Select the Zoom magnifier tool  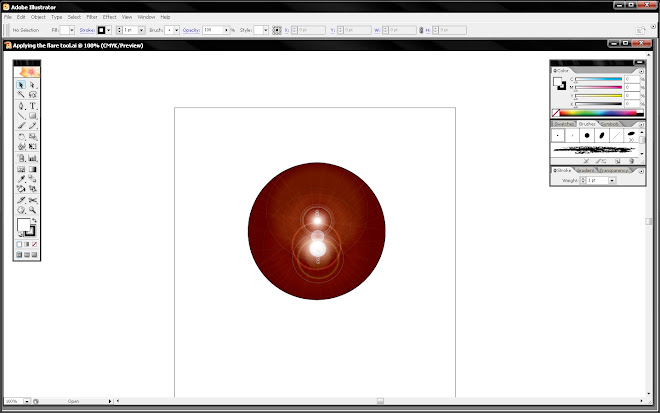pos(32,210)
